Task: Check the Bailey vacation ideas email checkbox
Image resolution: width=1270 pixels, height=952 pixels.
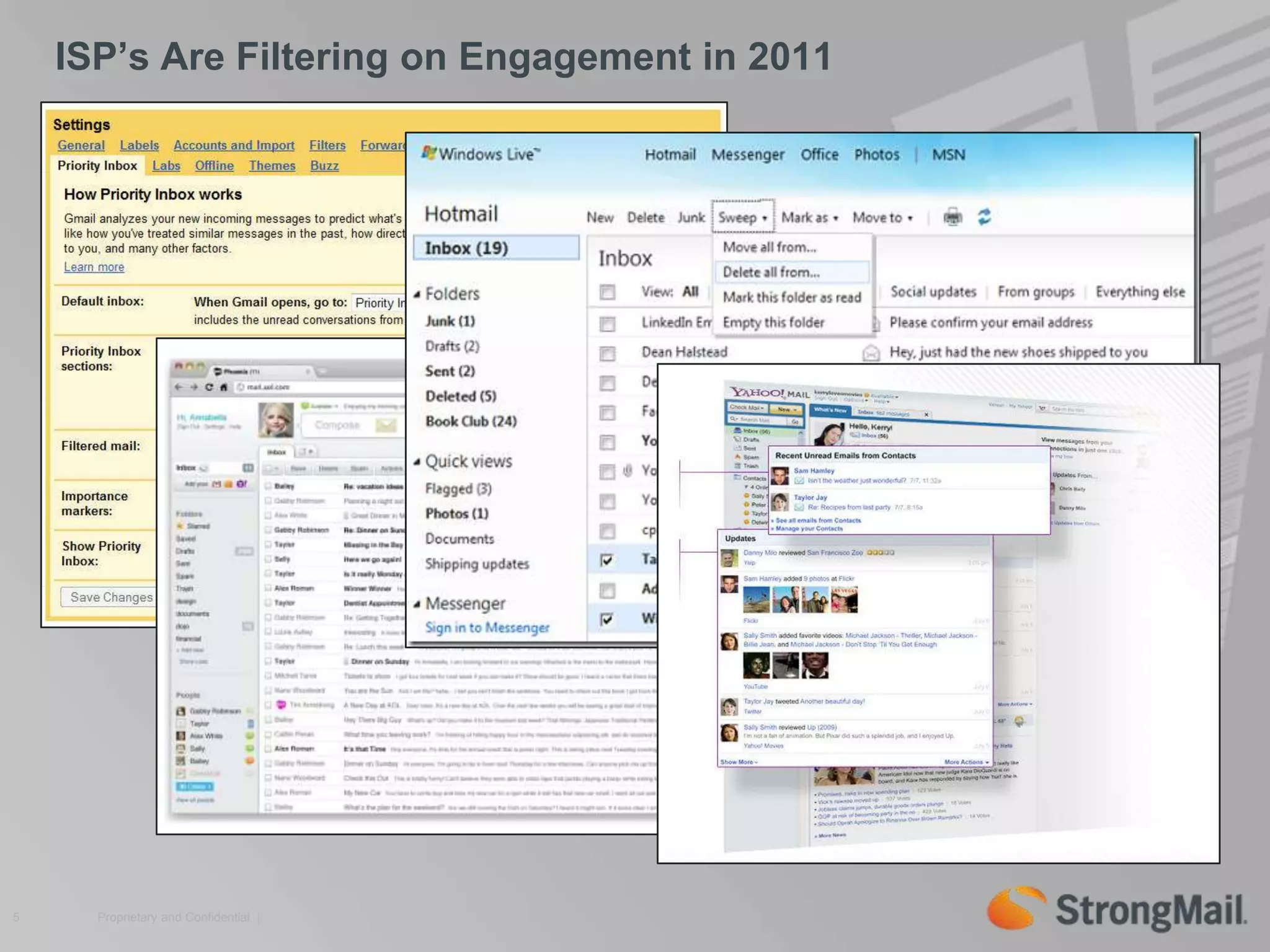Action: coord(269,487)
